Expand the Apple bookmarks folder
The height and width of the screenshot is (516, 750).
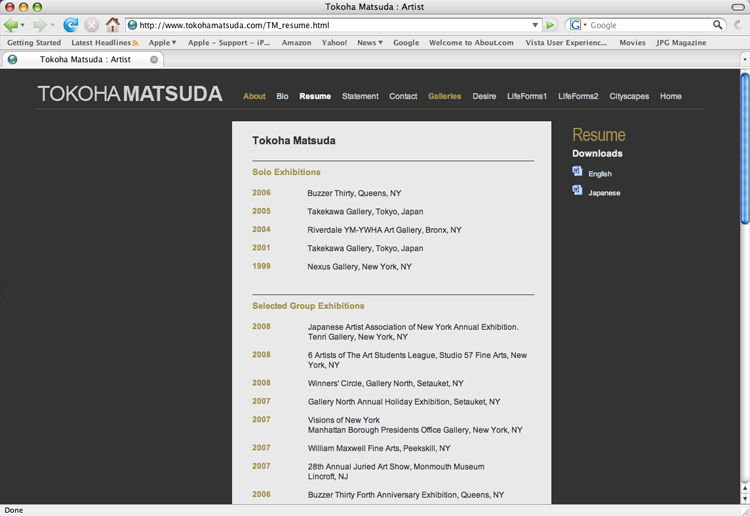162,43
